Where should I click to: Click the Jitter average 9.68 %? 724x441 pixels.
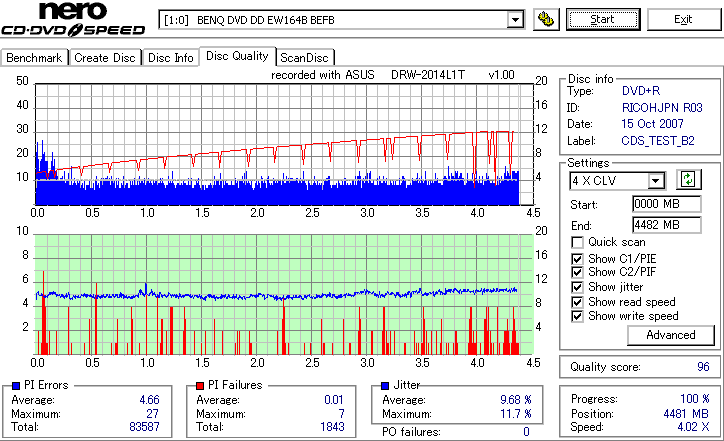pyautogui.click(x=515, y=399)
